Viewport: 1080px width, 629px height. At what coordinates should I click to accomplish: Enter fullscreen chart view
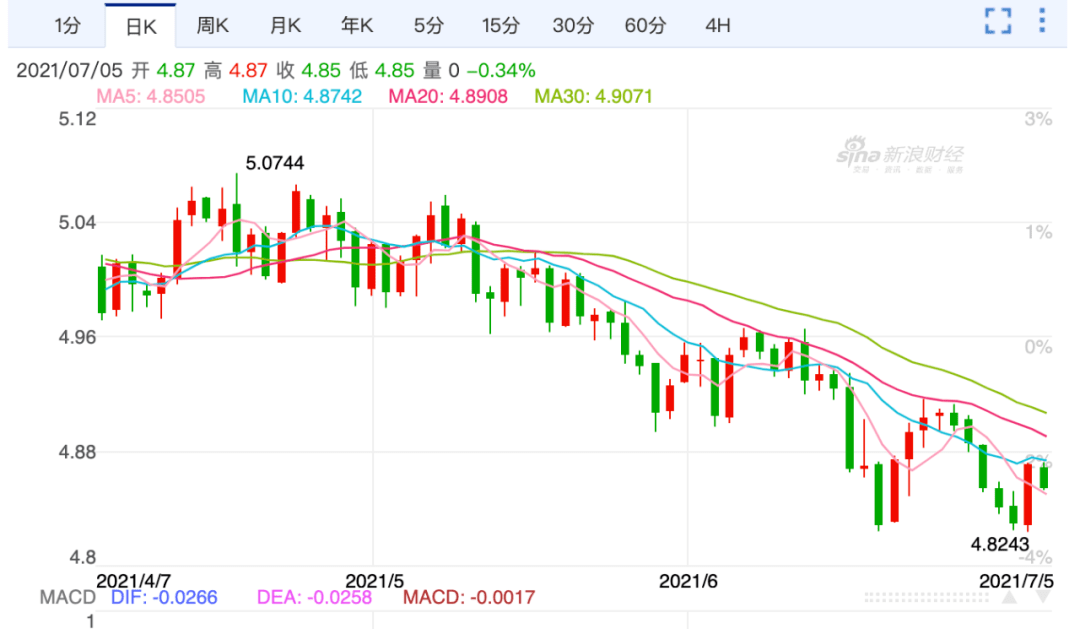tap(997, 21)
